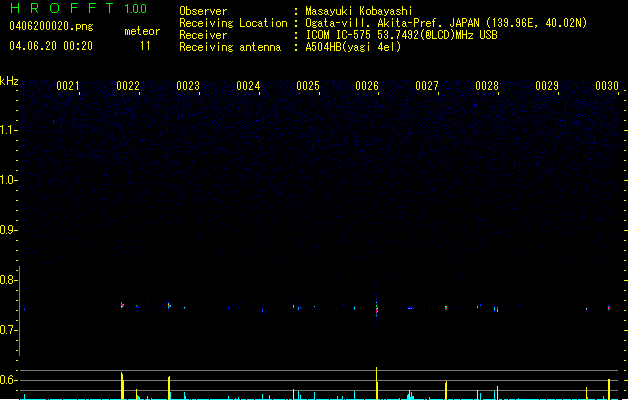Click the 0.6 kHz axis label
This screenshot has width=629, height=400.
pos(9,380)
